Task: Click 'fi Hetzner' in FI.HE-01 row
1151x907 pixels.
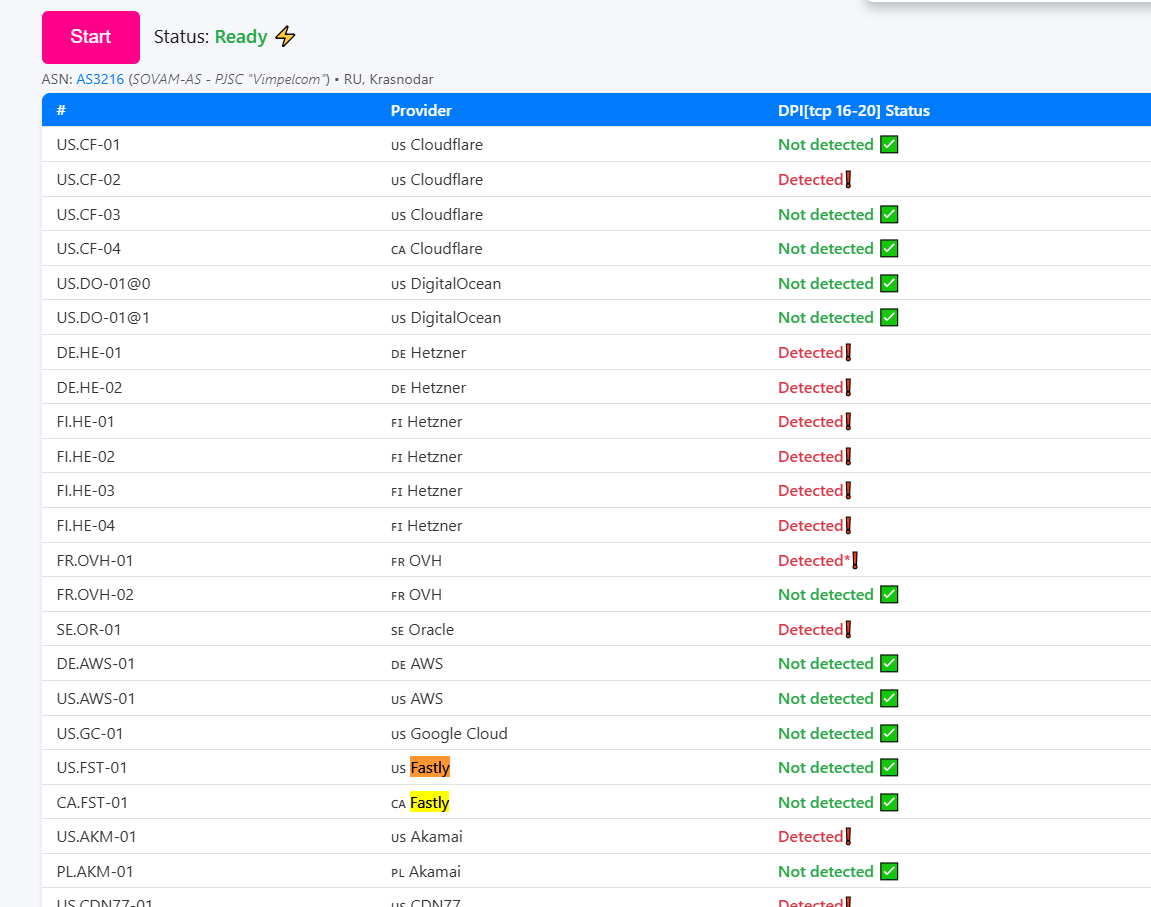Action: click(426, 422)
